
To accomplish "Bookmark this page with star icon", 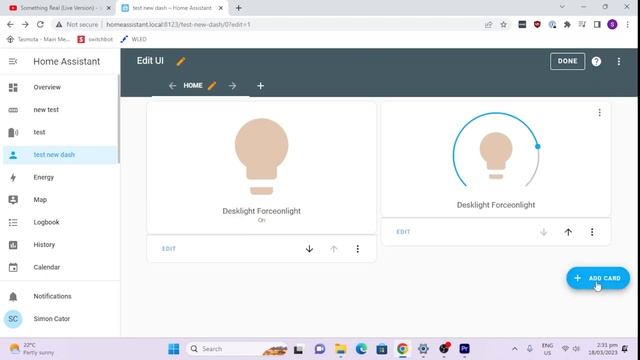I will point(503,24).
